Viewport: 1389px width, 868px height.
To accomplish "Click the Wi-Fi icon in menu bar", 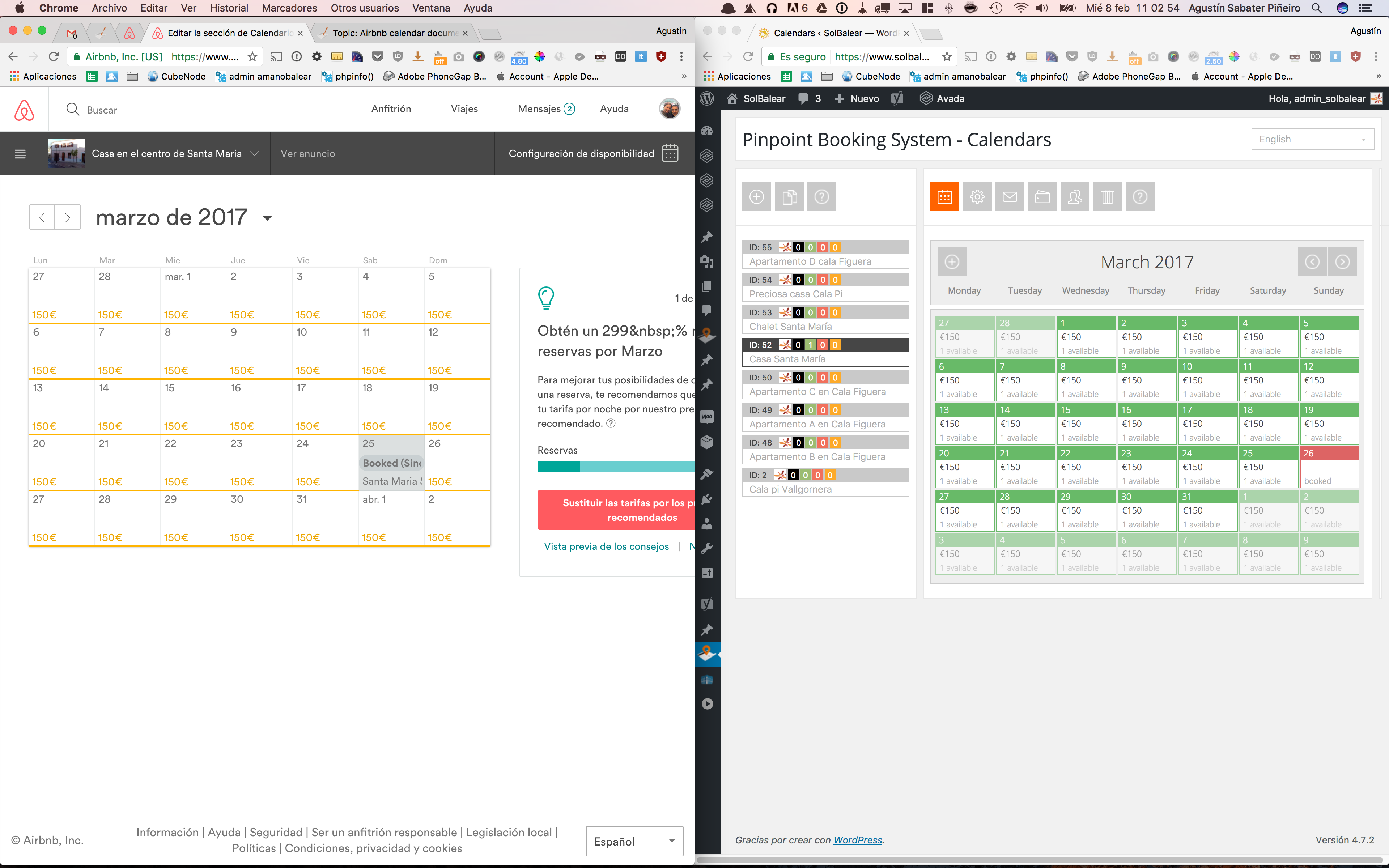I will pyautogui.click(x=1020, y=8).
